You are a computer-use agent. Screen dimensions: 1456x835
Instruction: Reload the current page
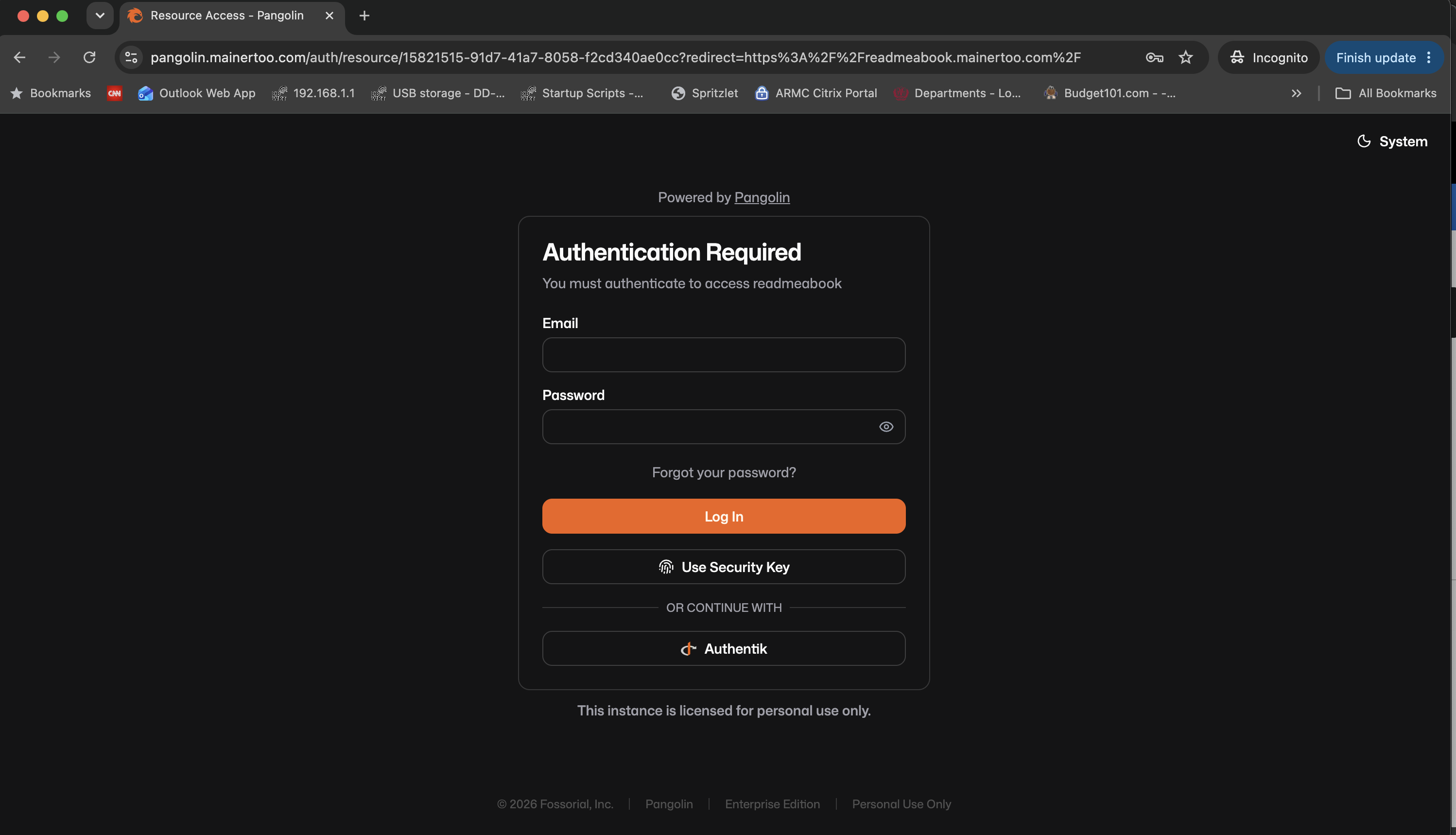[x=89, y=57]
